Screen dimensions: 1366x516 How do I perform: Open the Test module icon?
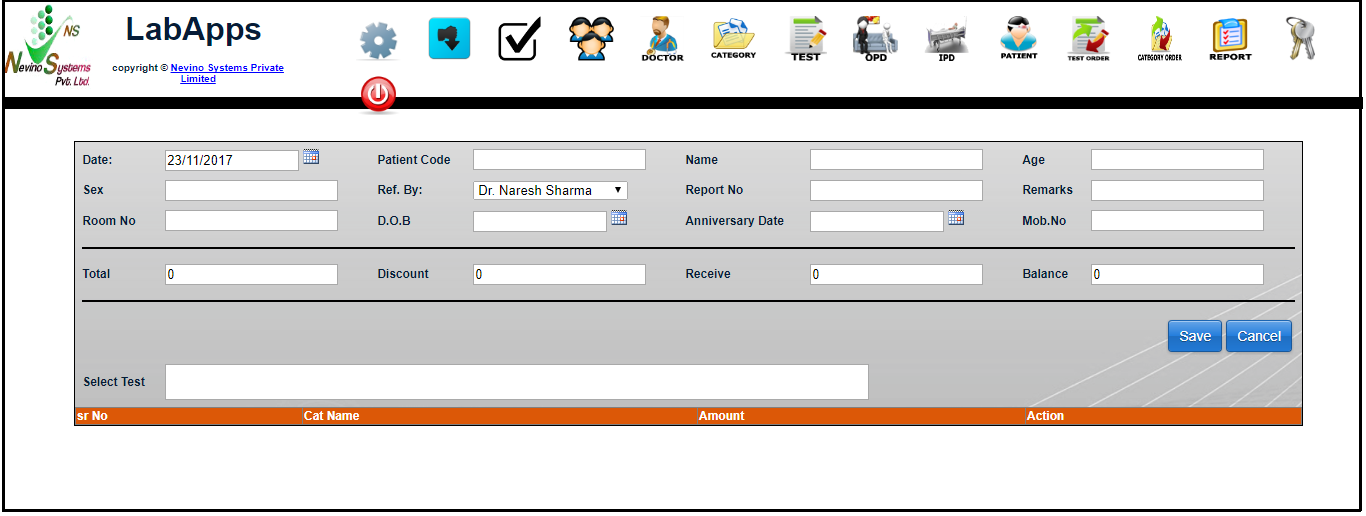805,40
